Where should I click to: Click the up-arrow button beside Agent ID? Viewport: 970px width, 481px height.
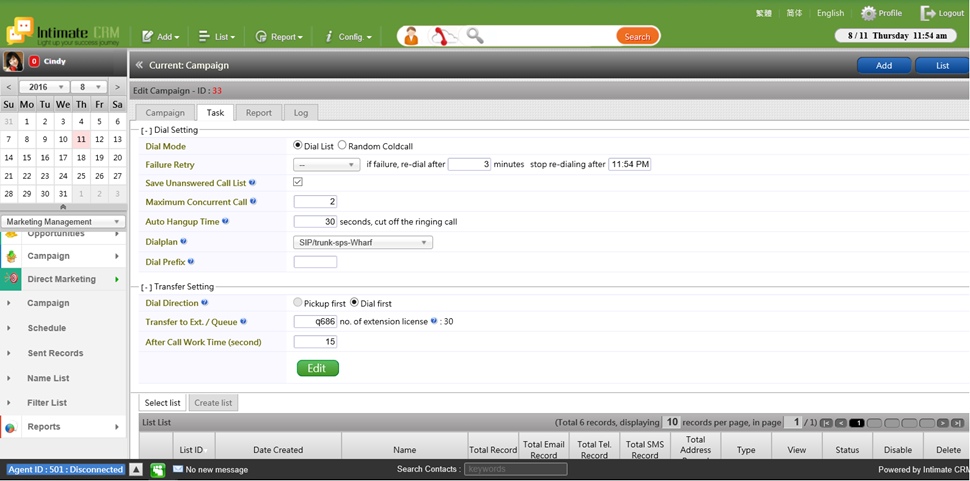(138, 469)
